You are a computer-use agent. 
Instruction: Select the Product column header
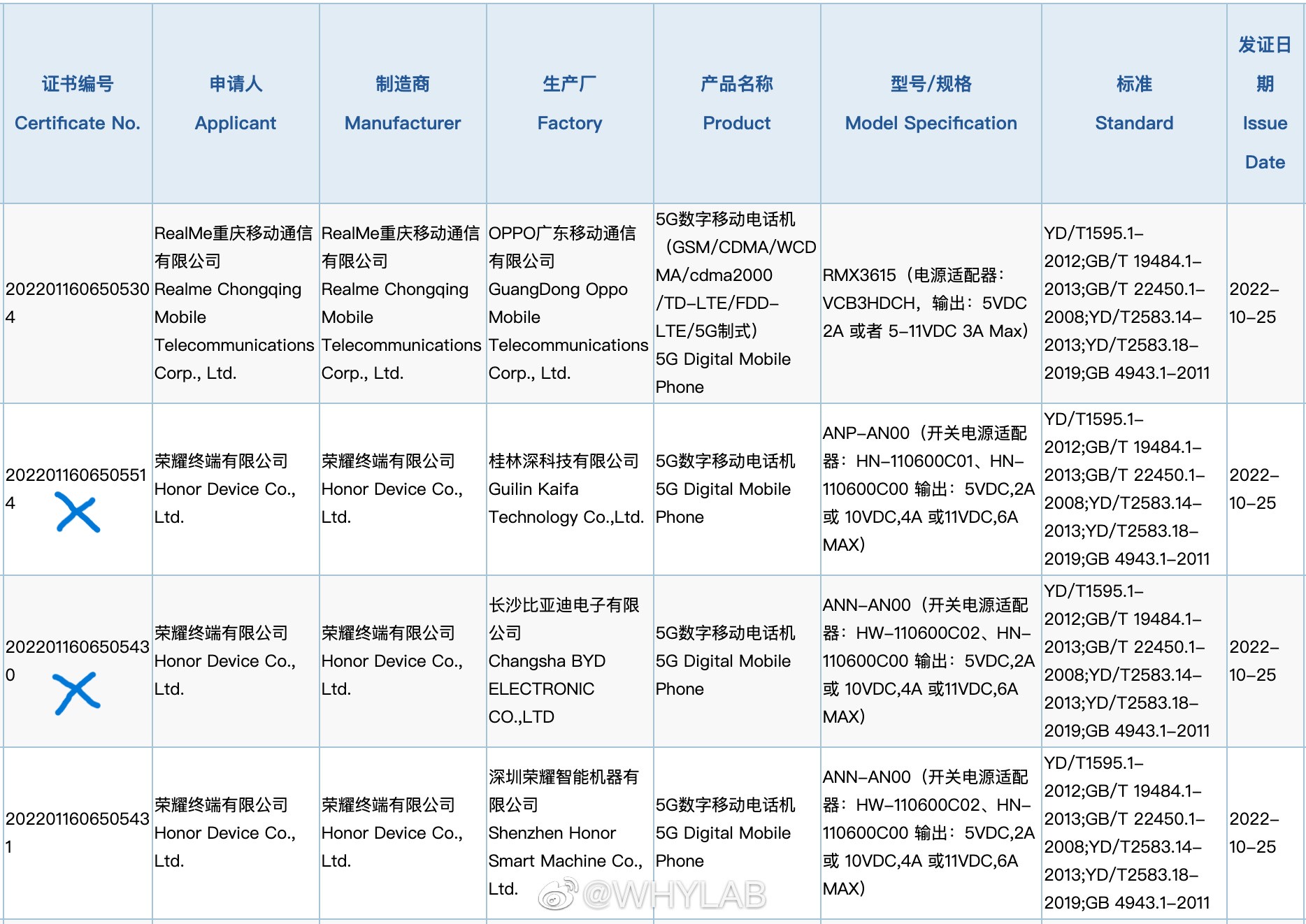pos(737,103)
